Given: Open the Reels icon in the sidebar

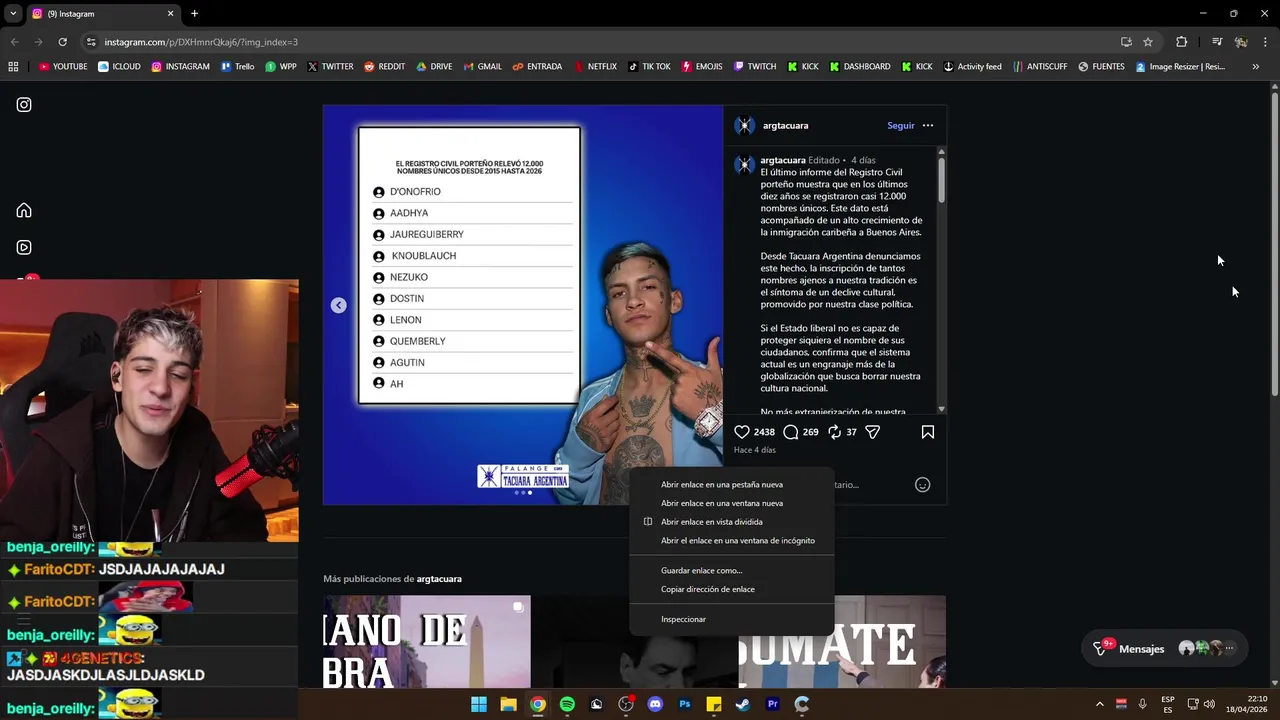Looking at the screenshot, I should click(24, 247).
